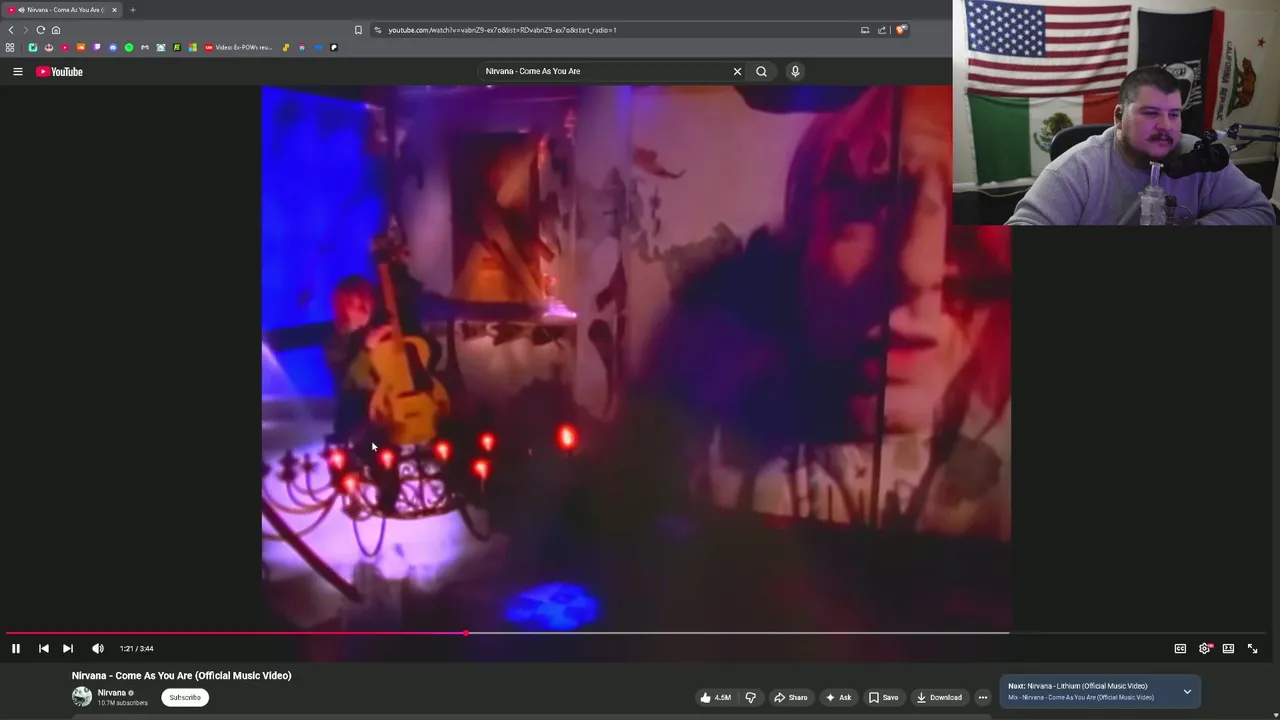The width and height of the screenshot is (1280, 720).
Task: Run search with the magnifier button
Action: tap(762, 71)
